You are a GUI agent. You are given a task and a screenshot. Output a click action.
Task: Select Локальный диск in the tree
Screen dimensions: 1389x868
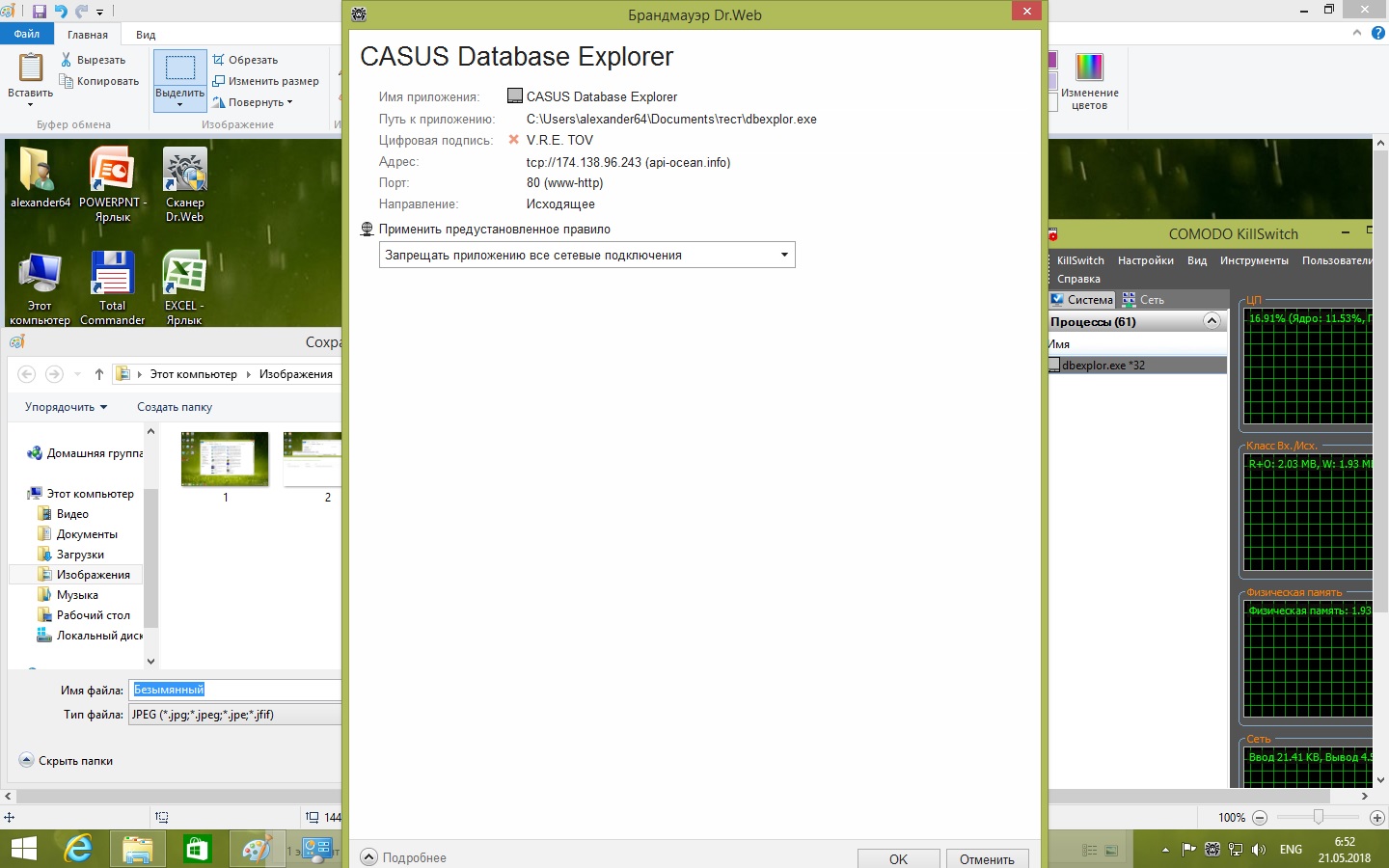click(90, 636)
